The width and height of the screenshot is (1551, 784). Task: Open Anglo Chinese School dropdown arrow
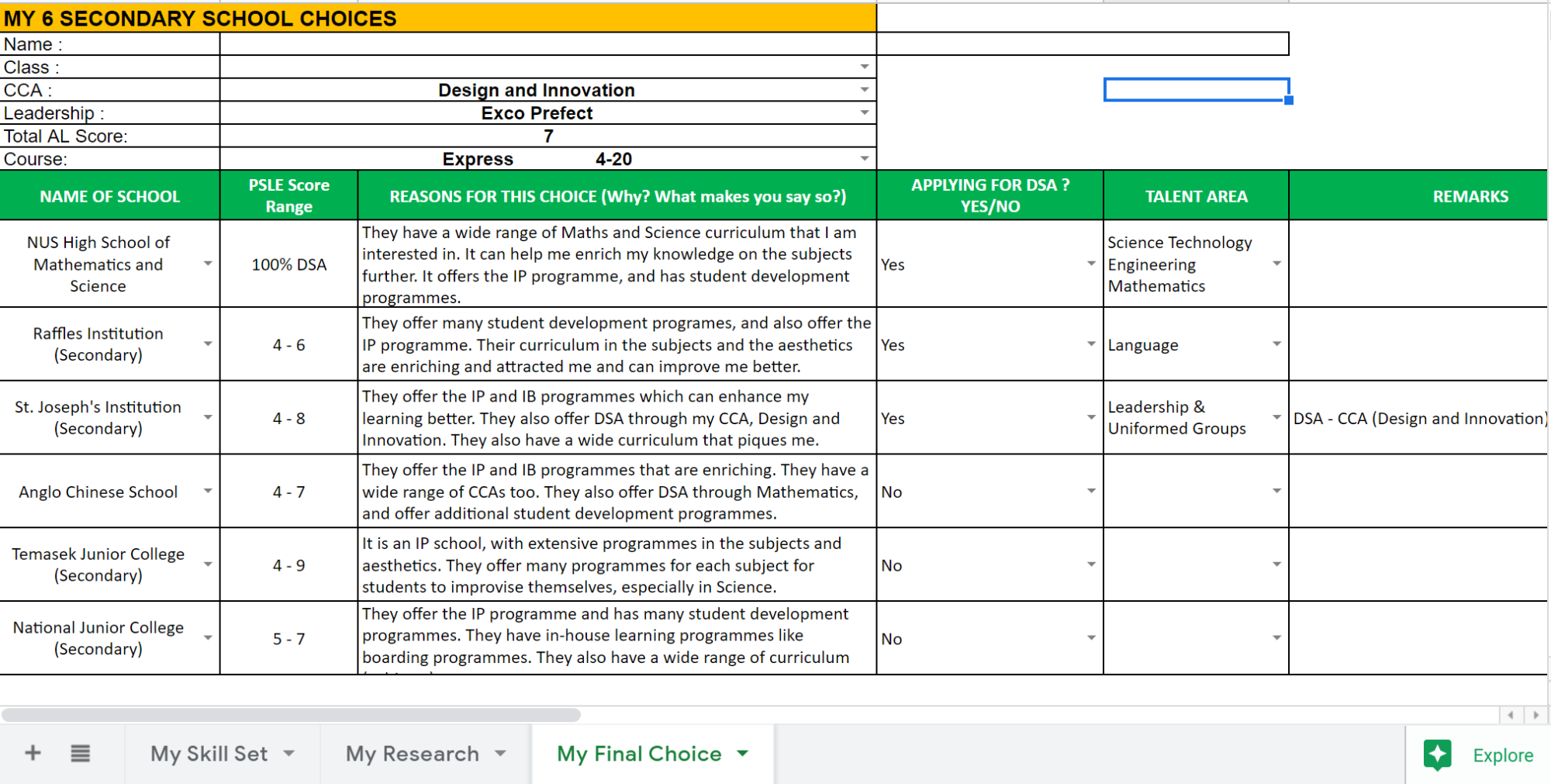208,492
